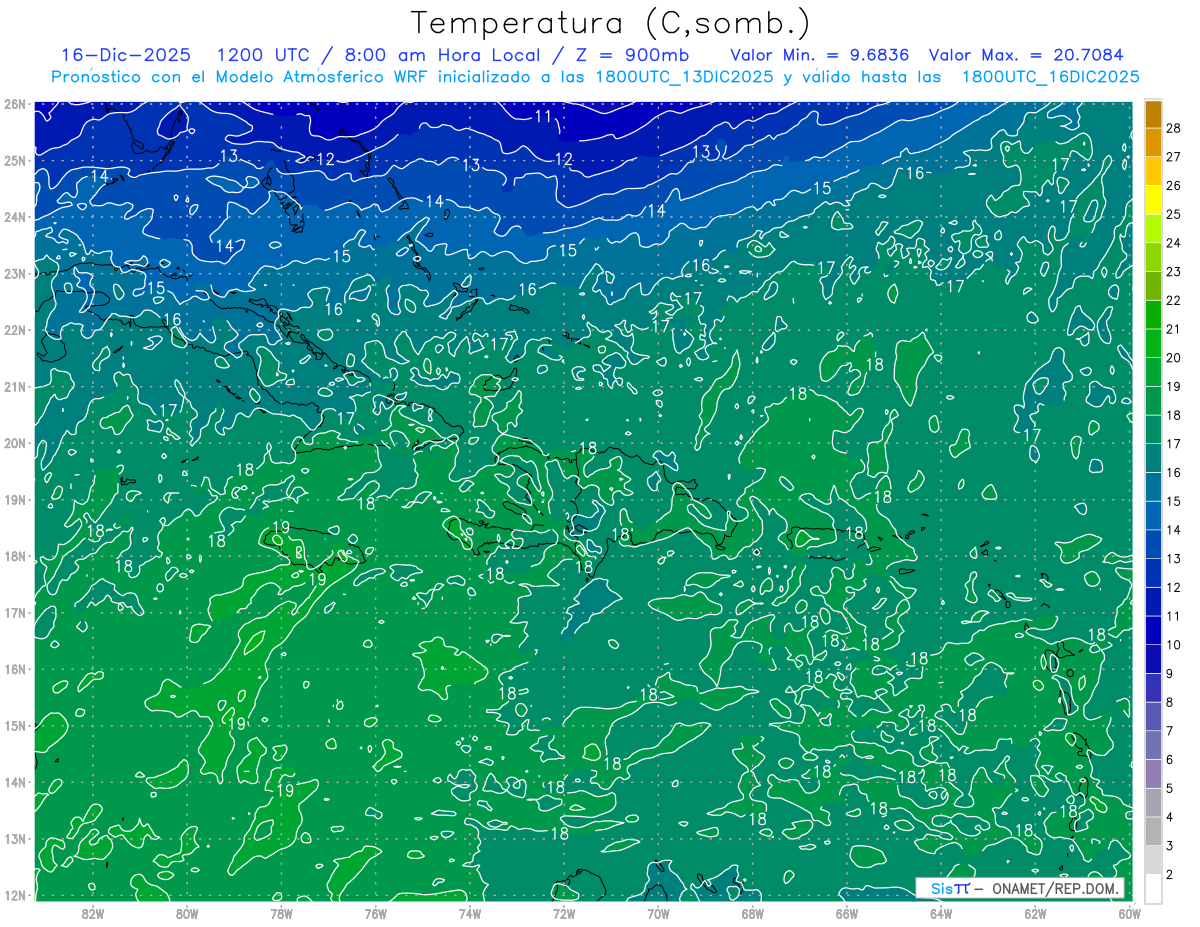The height and width of the screenshot is (927, 1200).
Task: Click the '7' label on the color scale
Action: click(1170, 731)
